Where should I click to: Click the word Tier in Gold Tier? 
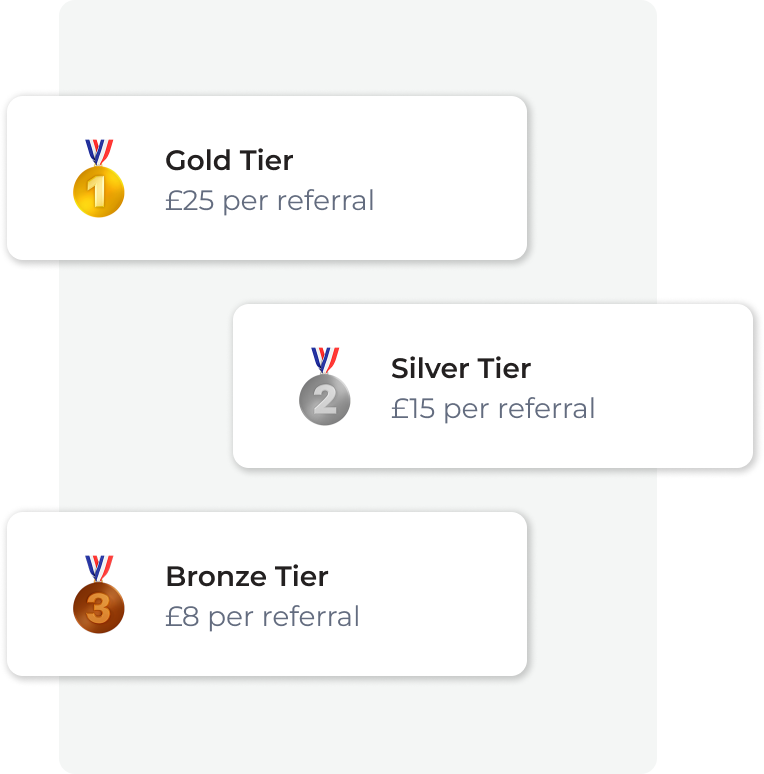266,160
